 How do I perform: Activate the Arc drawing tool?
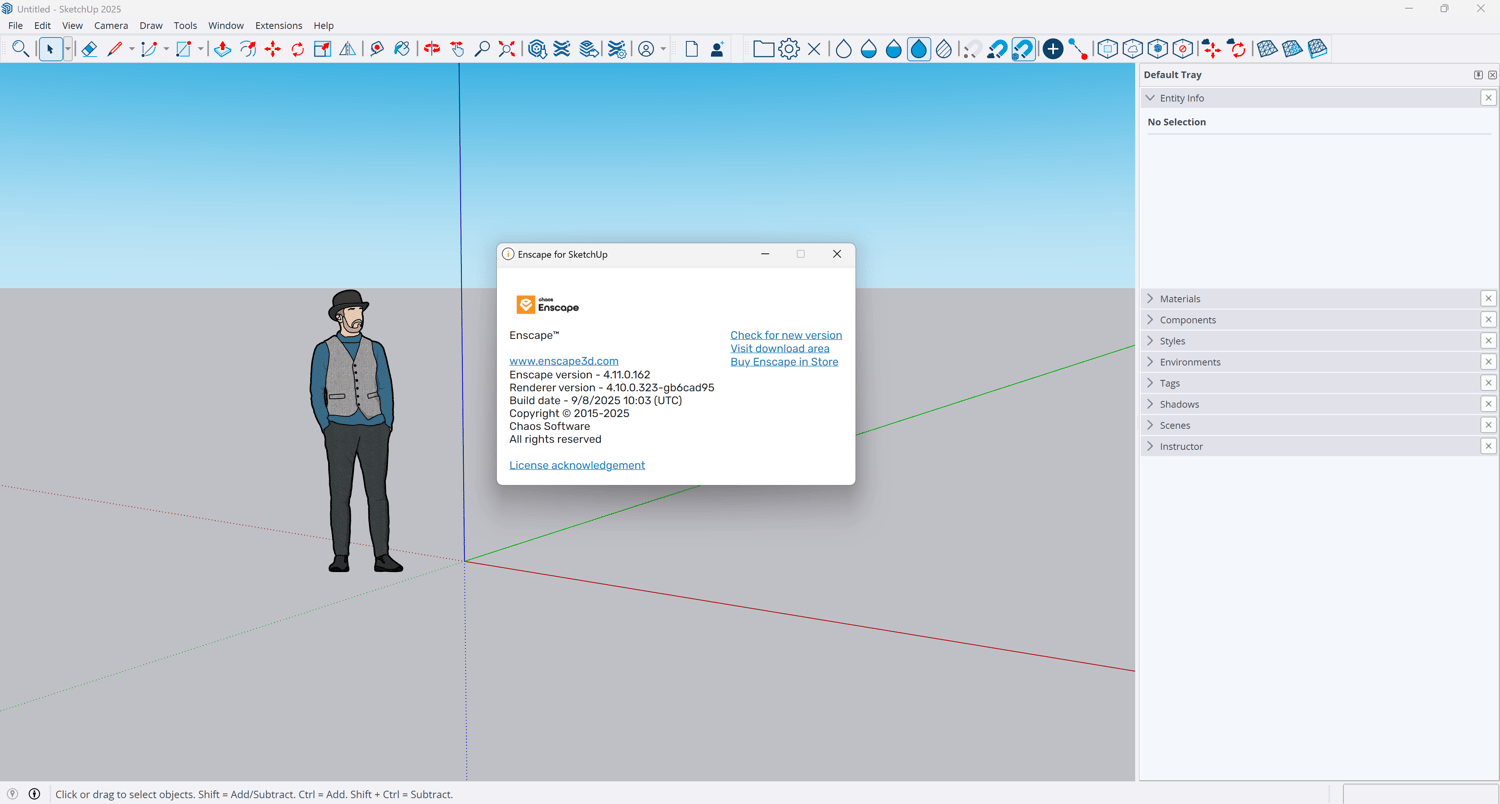[149, 49]
